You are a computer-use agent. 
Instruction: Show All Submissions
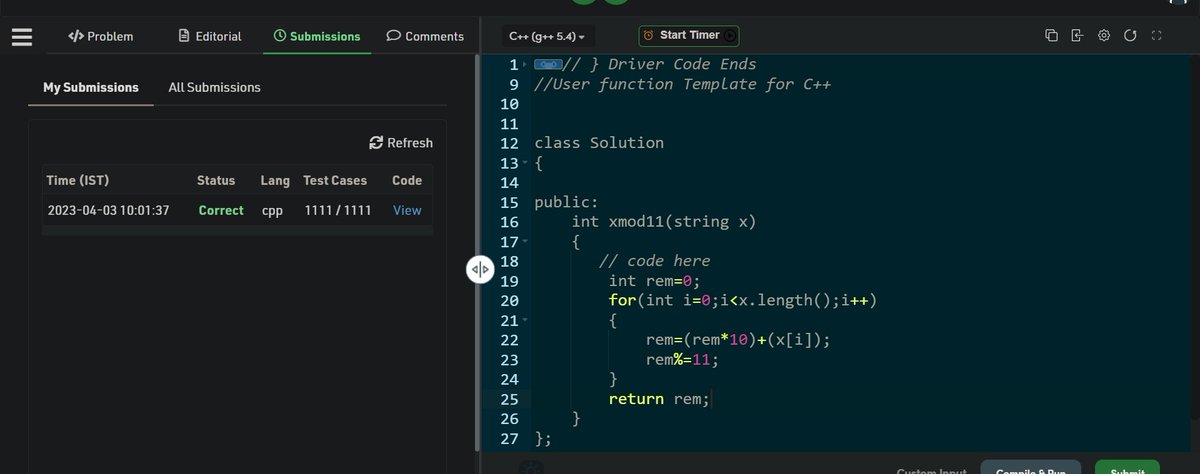pos(214,87)
